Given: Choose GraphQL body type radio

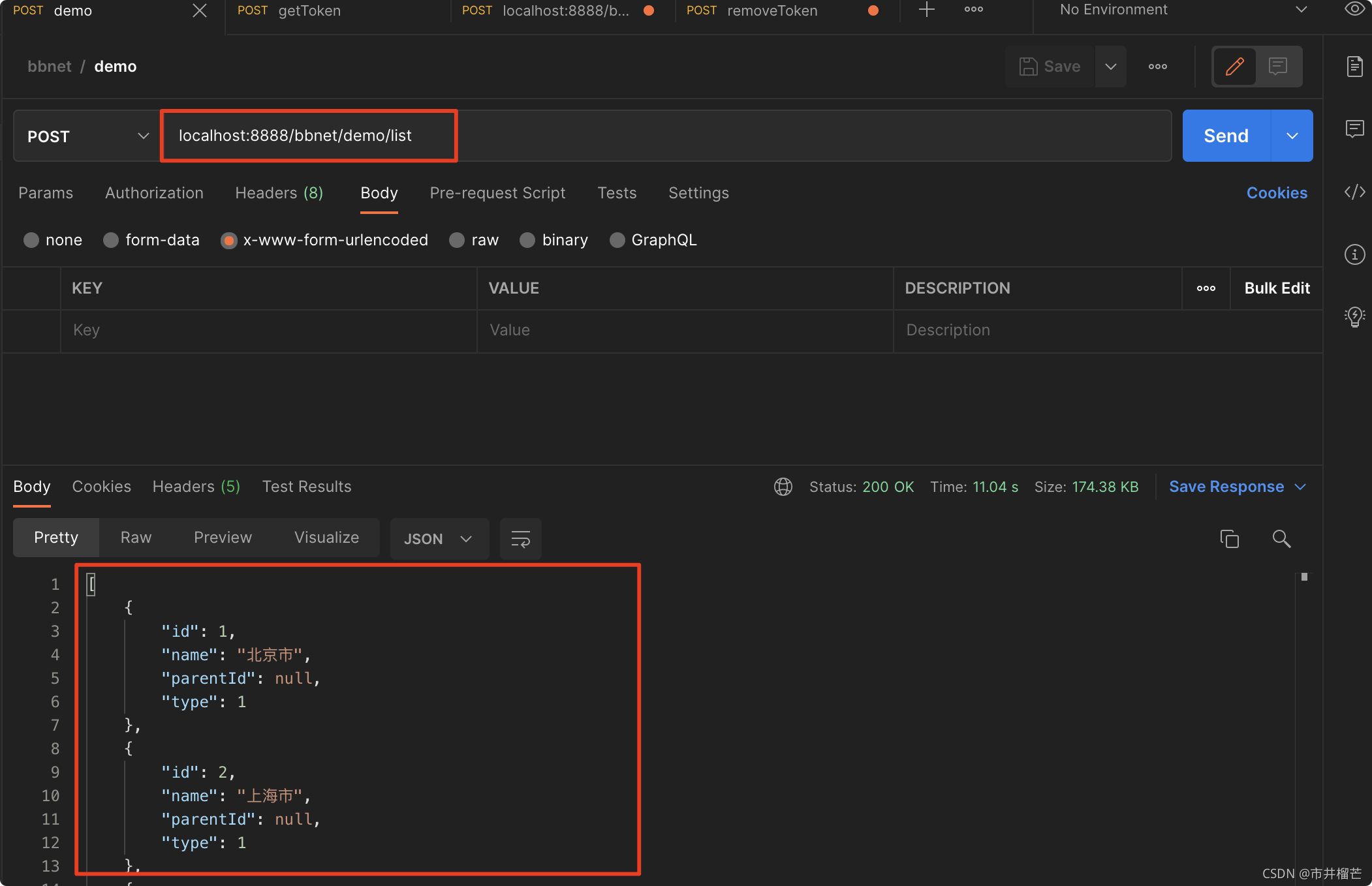Looking at the screenshot, I should [617, 240].
